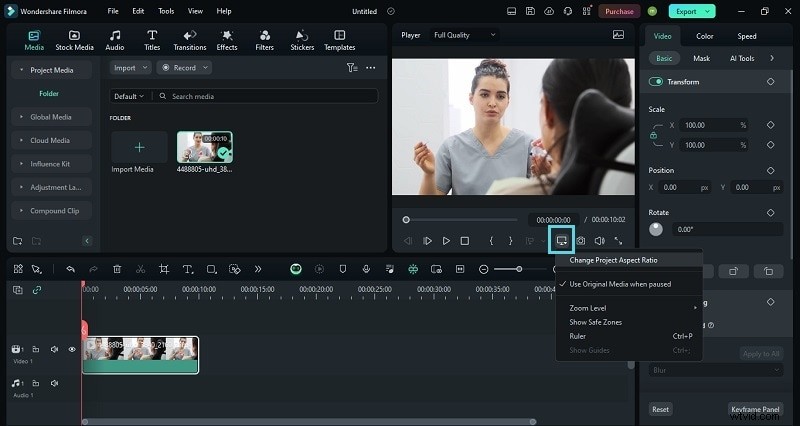Open the Effects library
This screenshot has width=800, height=426.
pos(227,40)
